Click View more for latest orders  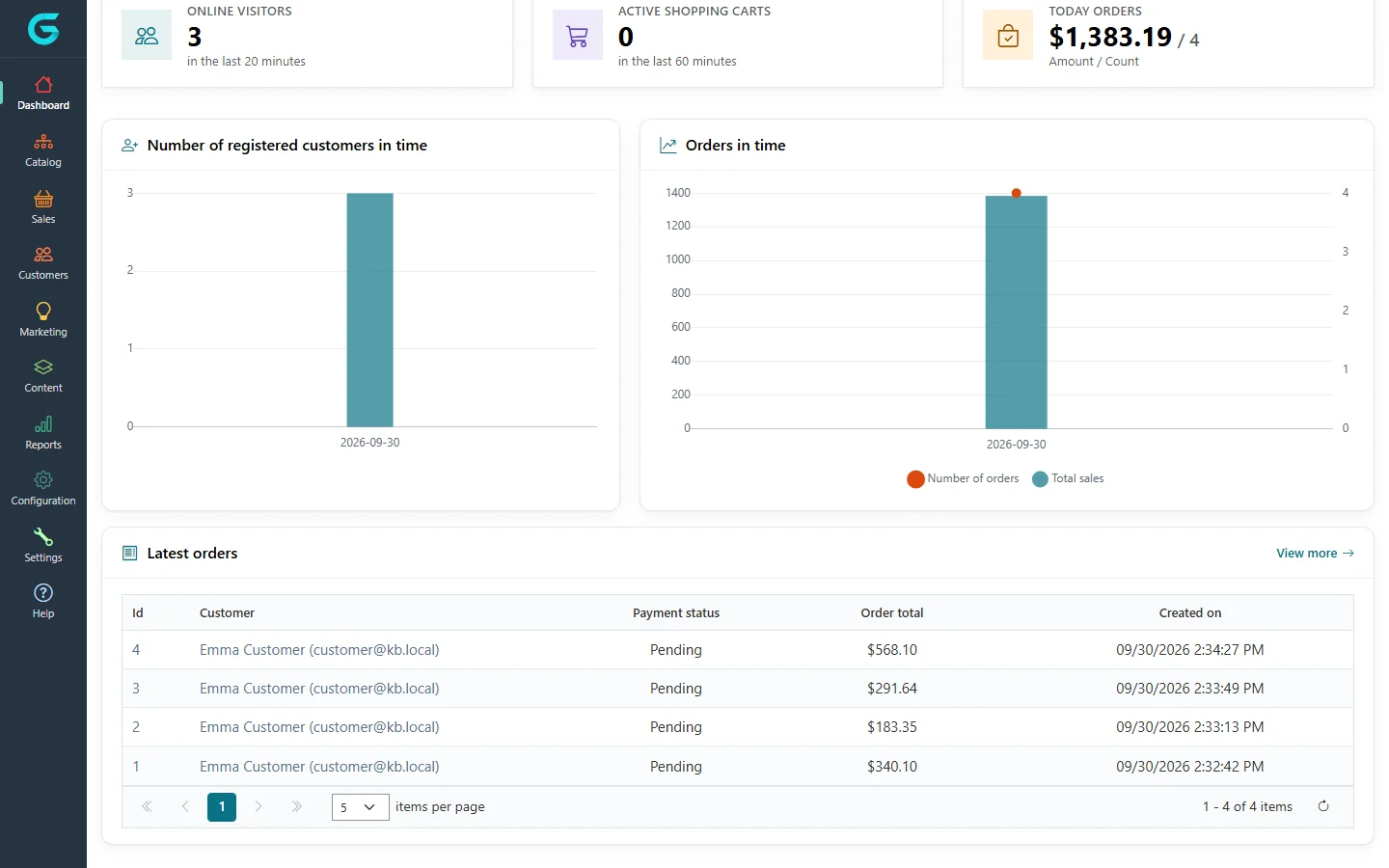tap(1315, 553)
